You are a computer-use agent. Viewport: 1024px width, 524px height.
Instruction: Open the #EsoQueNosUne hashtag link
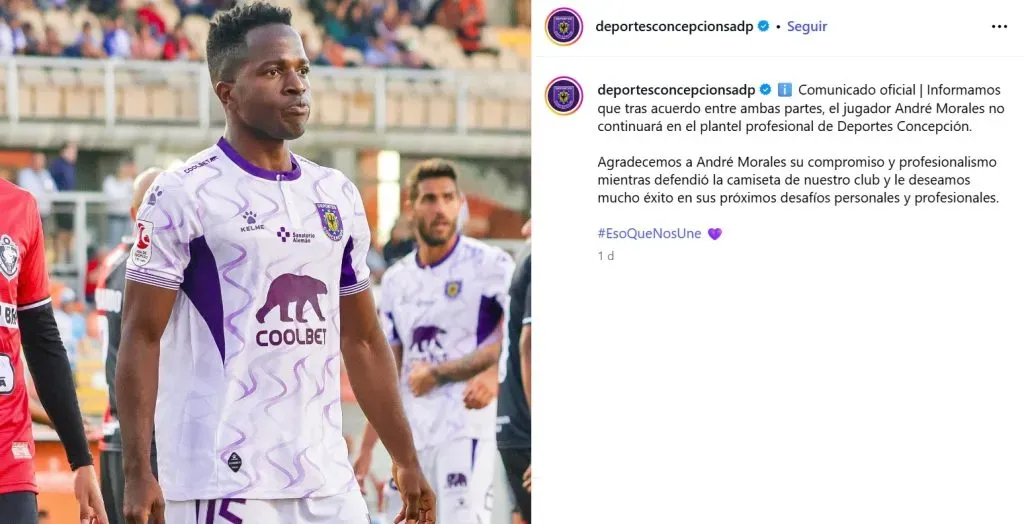click(649, 234)
